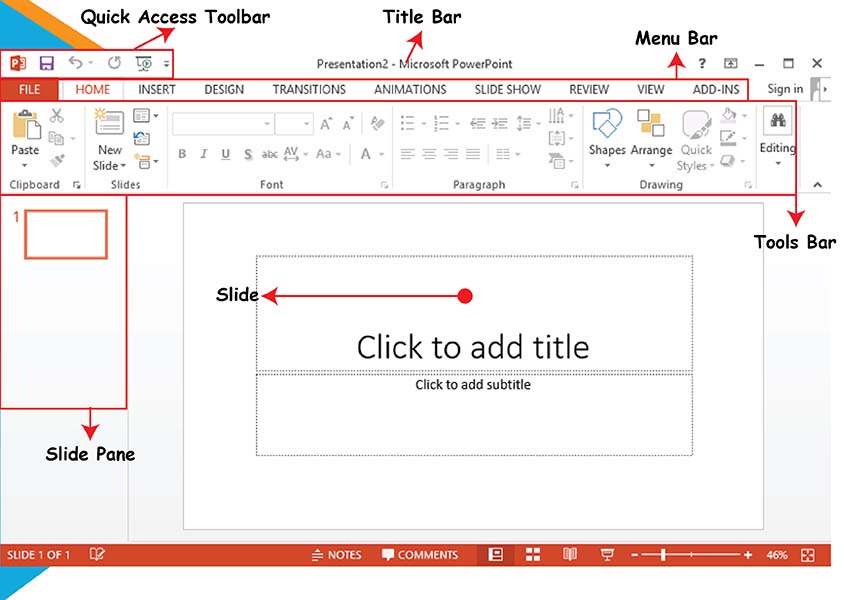844x600 pixels.
Task: Click the Reset slide icon
Action: (x=142, y=138)
